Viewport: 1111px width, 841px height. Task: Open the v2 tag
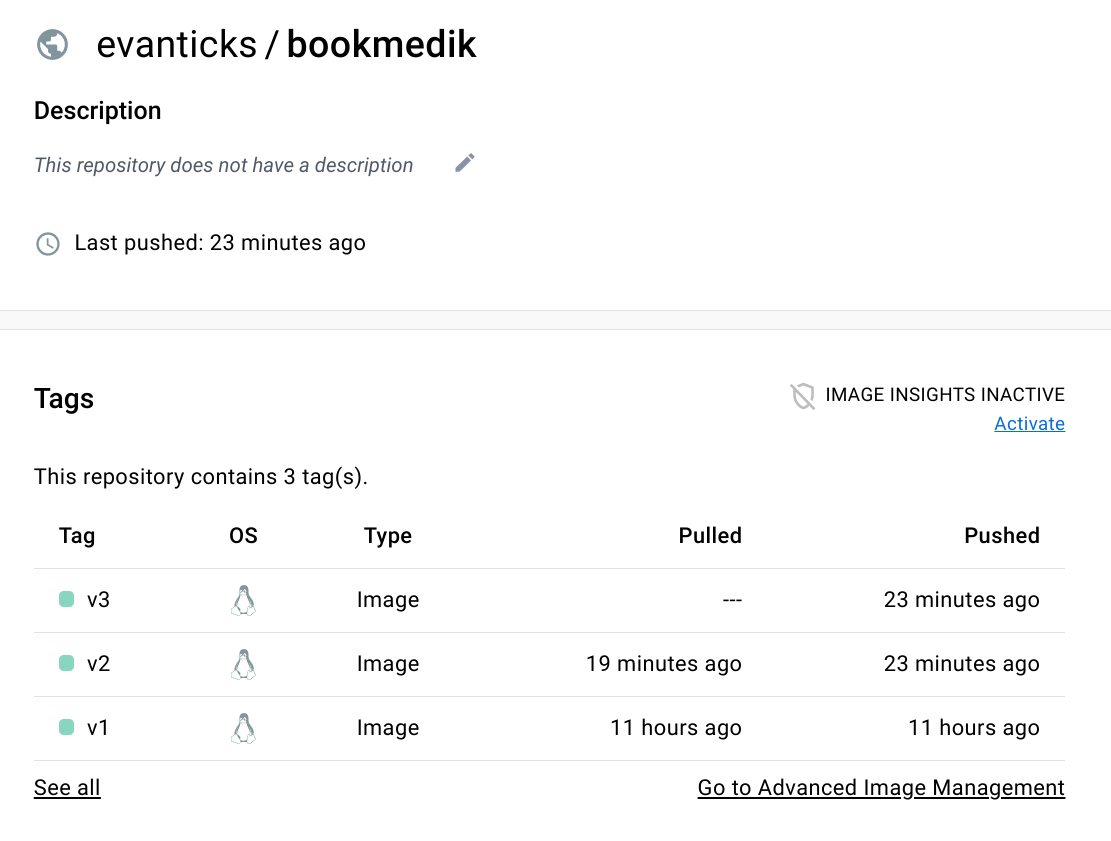[x=98, y=664]
